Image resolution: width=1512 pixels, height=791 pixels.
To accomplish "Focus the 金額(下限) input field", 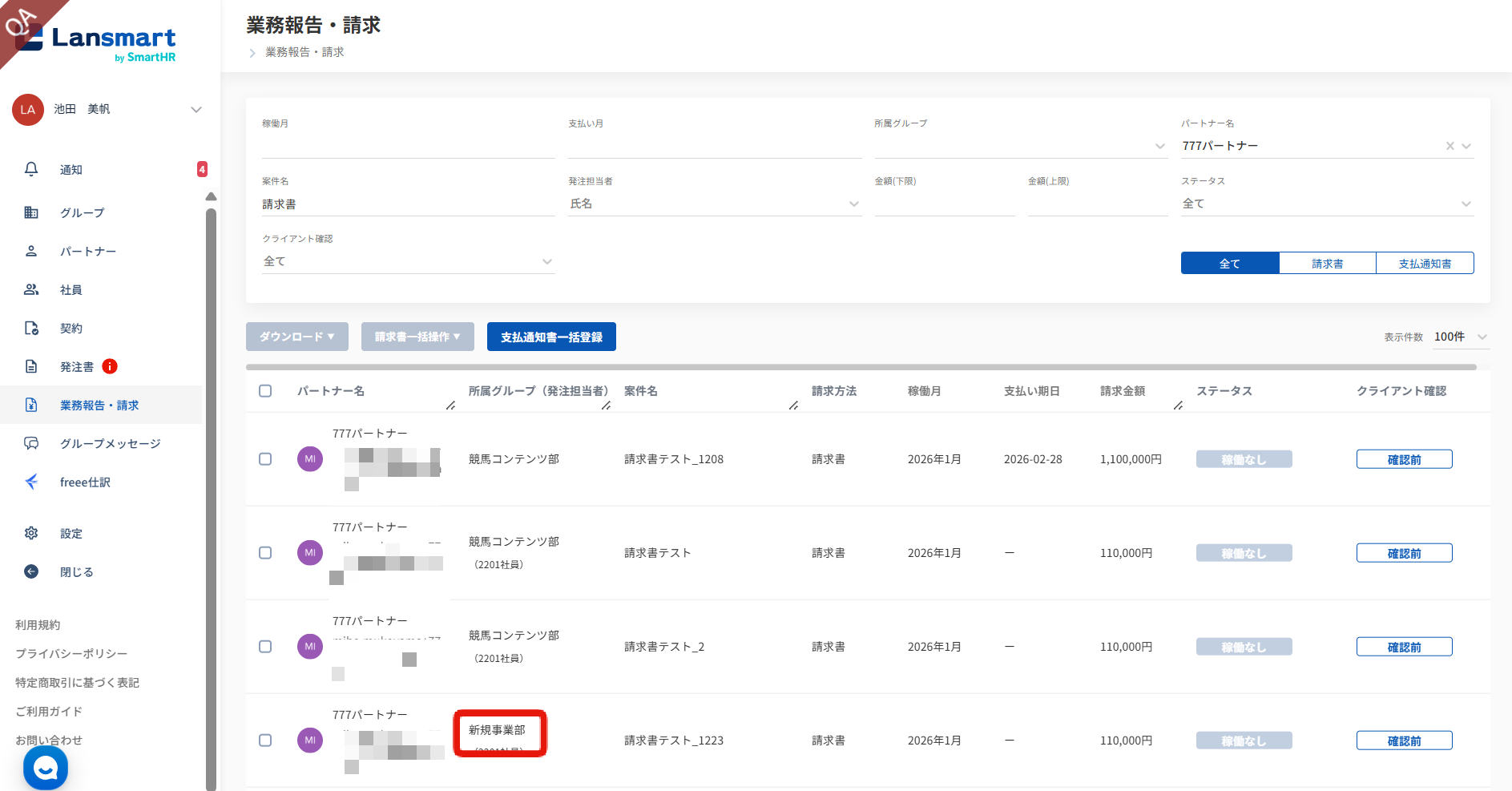I will click(x=945, y=204).
